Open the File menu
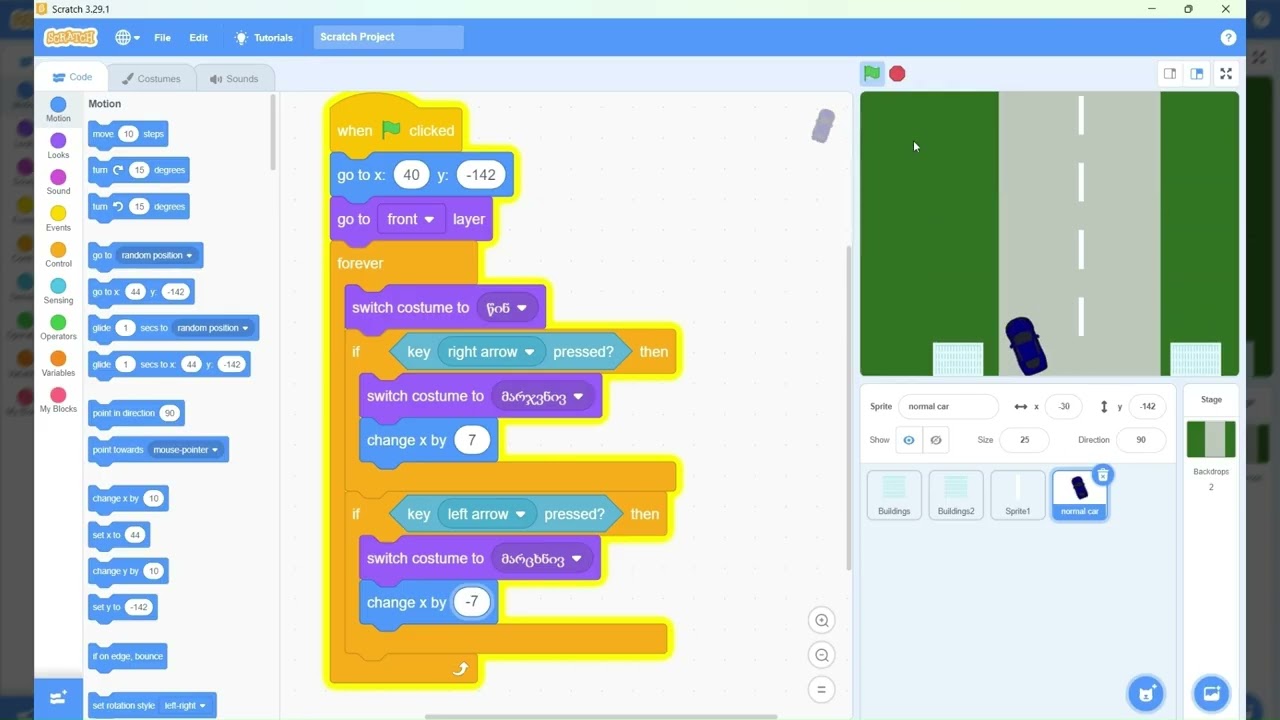Image resolution: width=1280 pixels, height=720 pixels. tap(162, 37)
